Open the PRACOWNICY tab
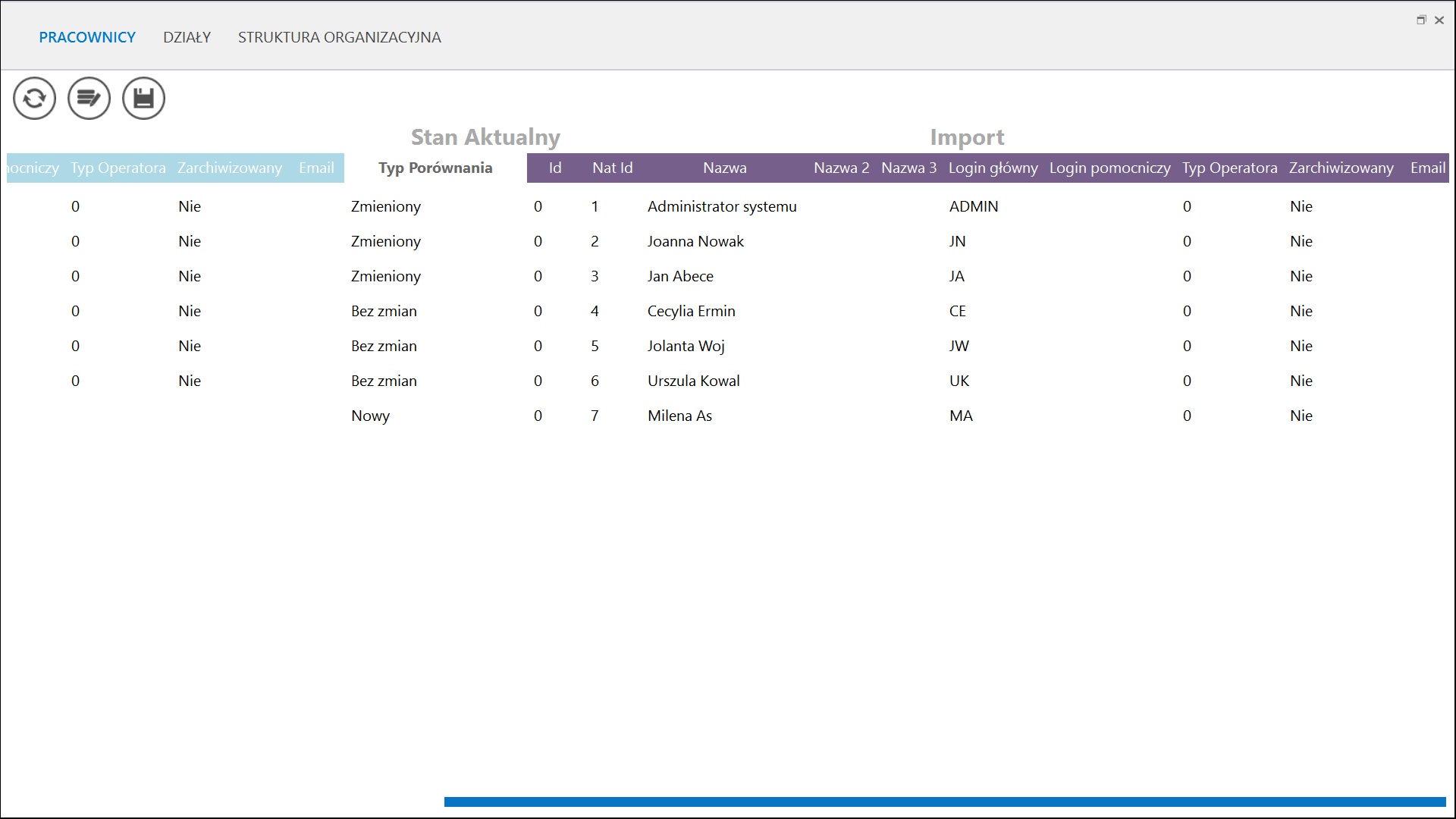Screen dimensions: 1456x819 87,37
